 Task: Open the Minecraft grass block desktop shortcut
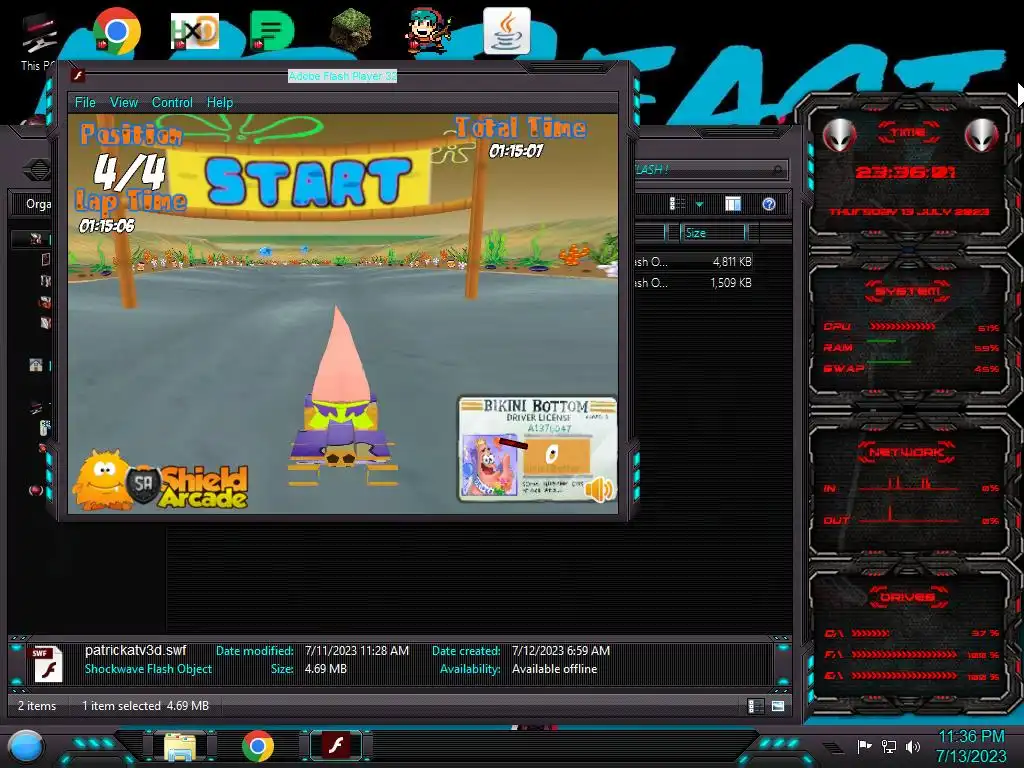[x=351, y=31]
